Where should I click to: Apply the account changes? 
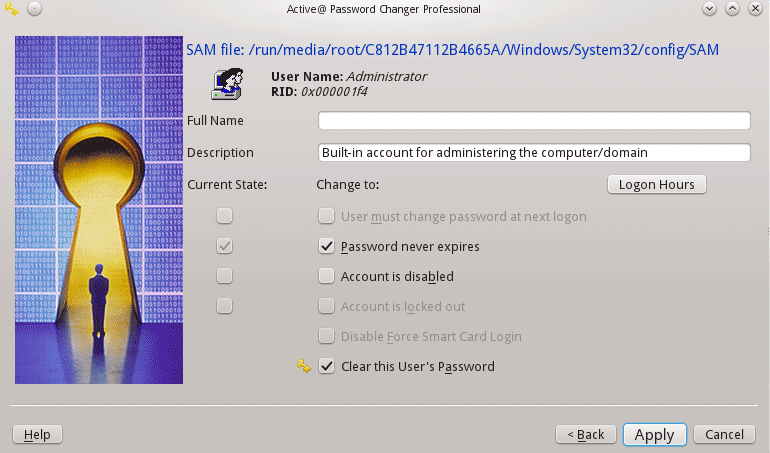655,435
